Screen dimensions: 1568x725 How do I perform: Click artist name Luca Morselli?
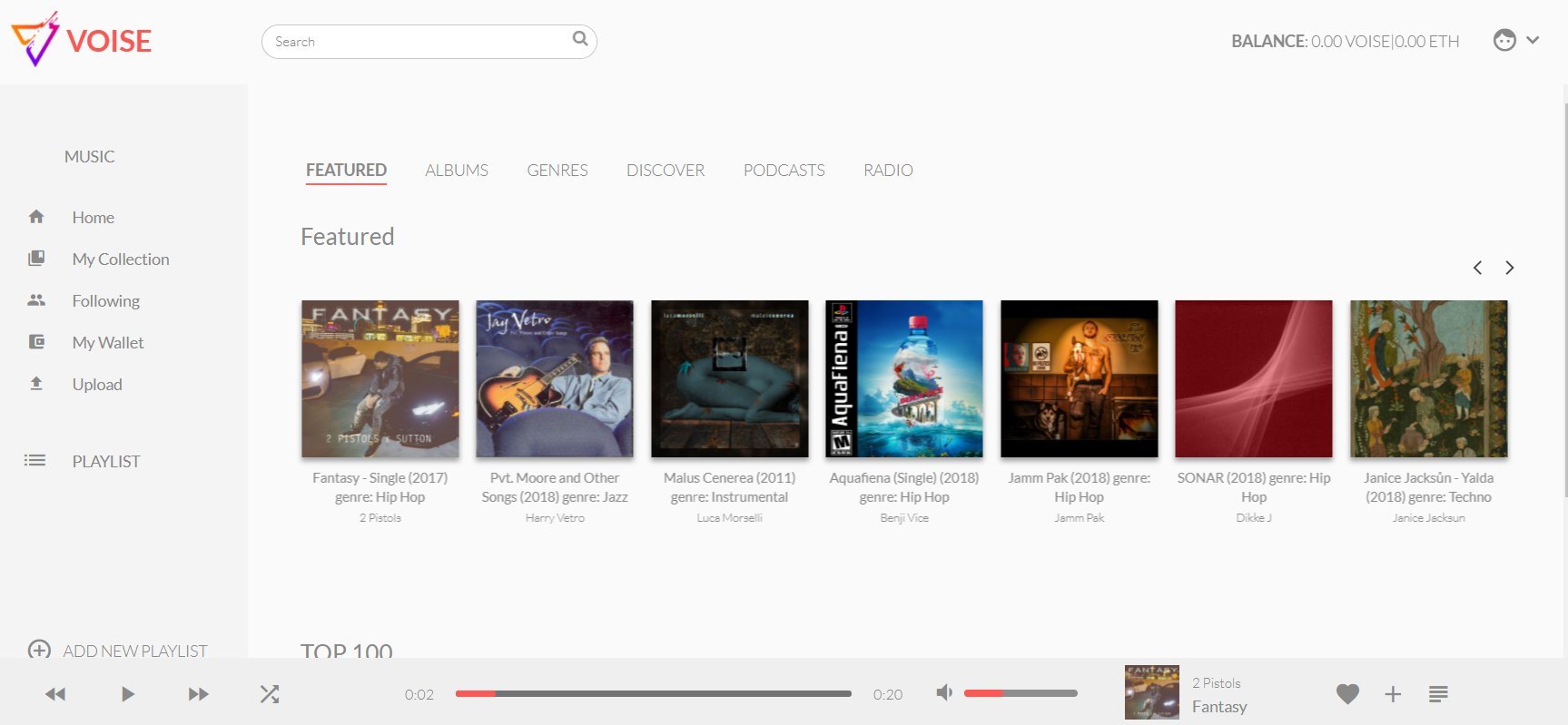point(730,518)
